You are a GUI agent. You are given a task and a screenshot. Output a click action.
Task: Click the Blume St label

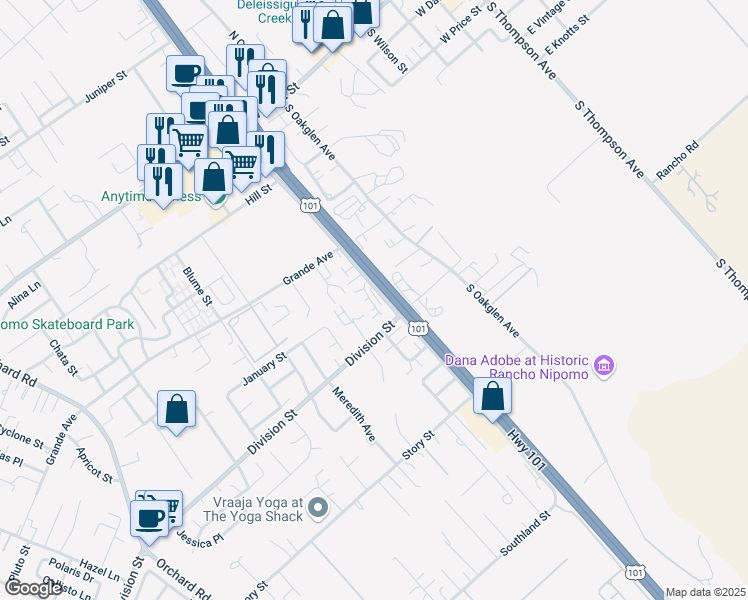(x=197, y=286)
